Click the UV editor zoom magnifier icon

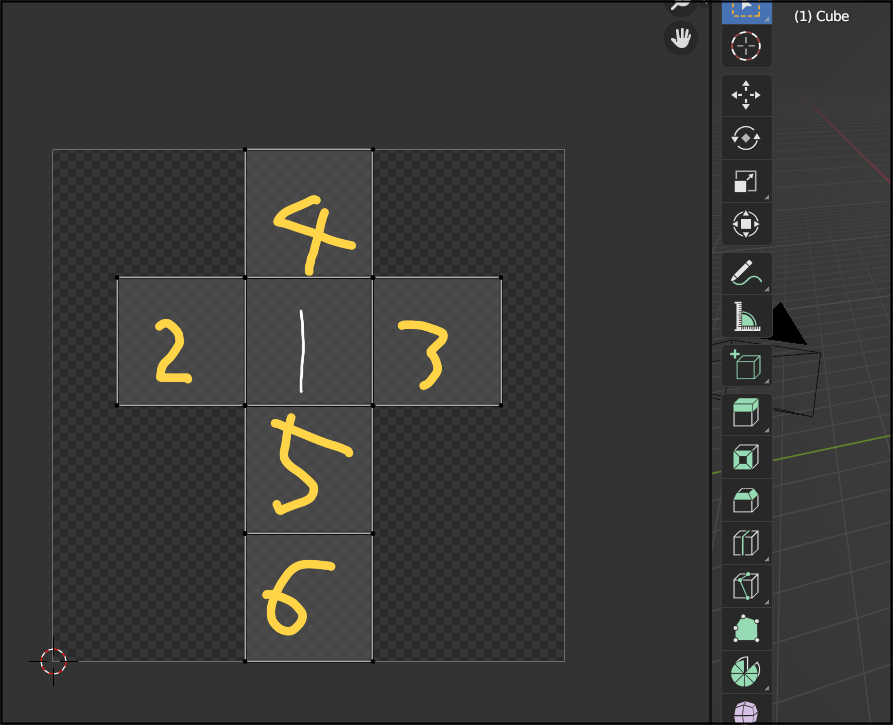click(681, 6)
